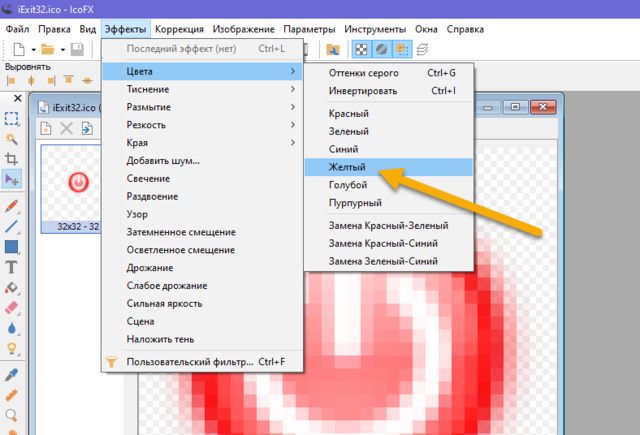Open the Окна menu
The height and width of the screenshot is (435, 640).
click(426, 29)
